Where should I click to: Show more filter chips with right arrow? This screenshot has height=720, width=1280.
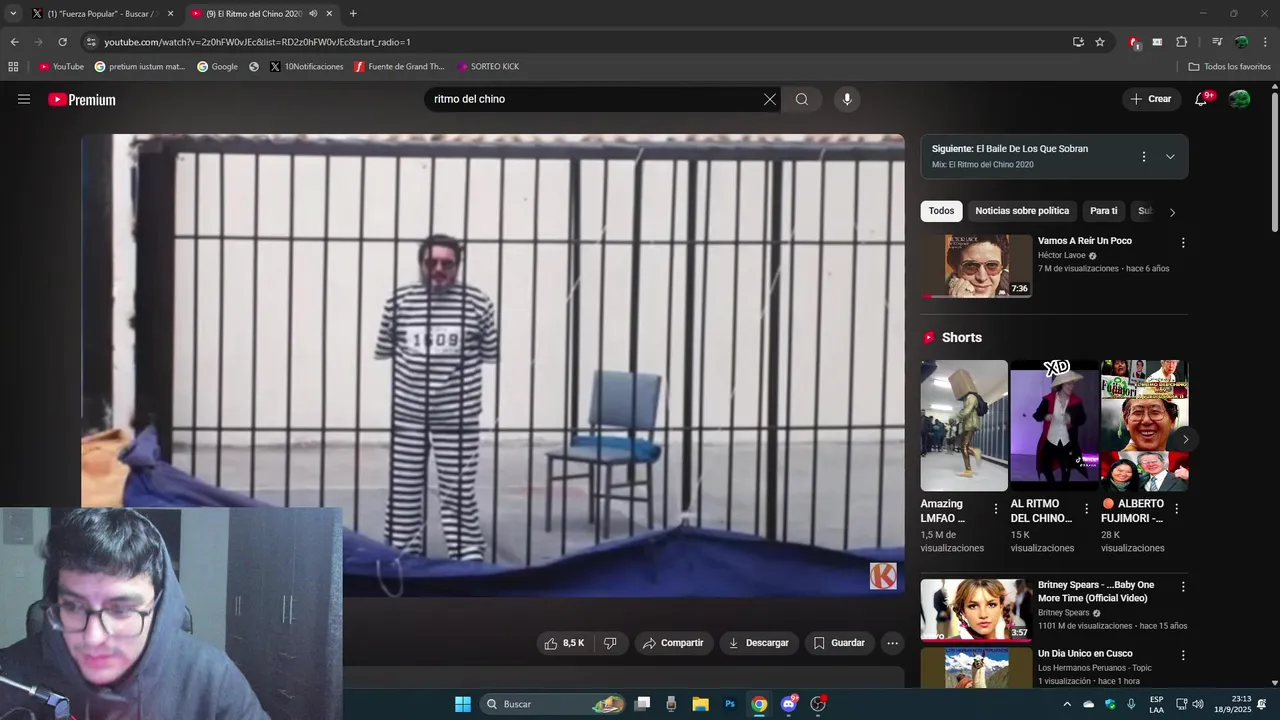(1172, 212)
